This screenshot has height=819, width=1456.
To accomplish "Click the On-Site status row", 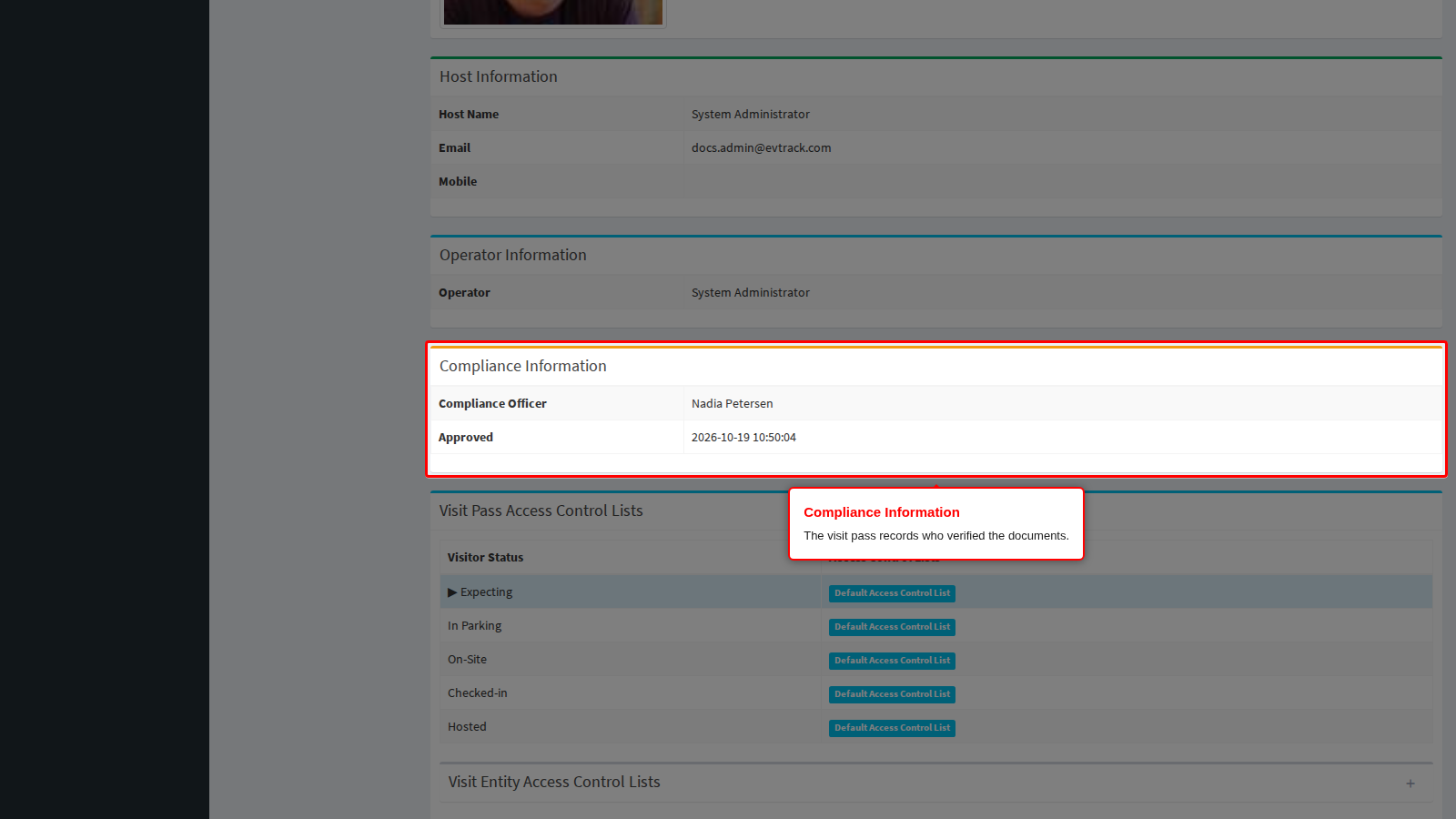I will pos(935,660).
